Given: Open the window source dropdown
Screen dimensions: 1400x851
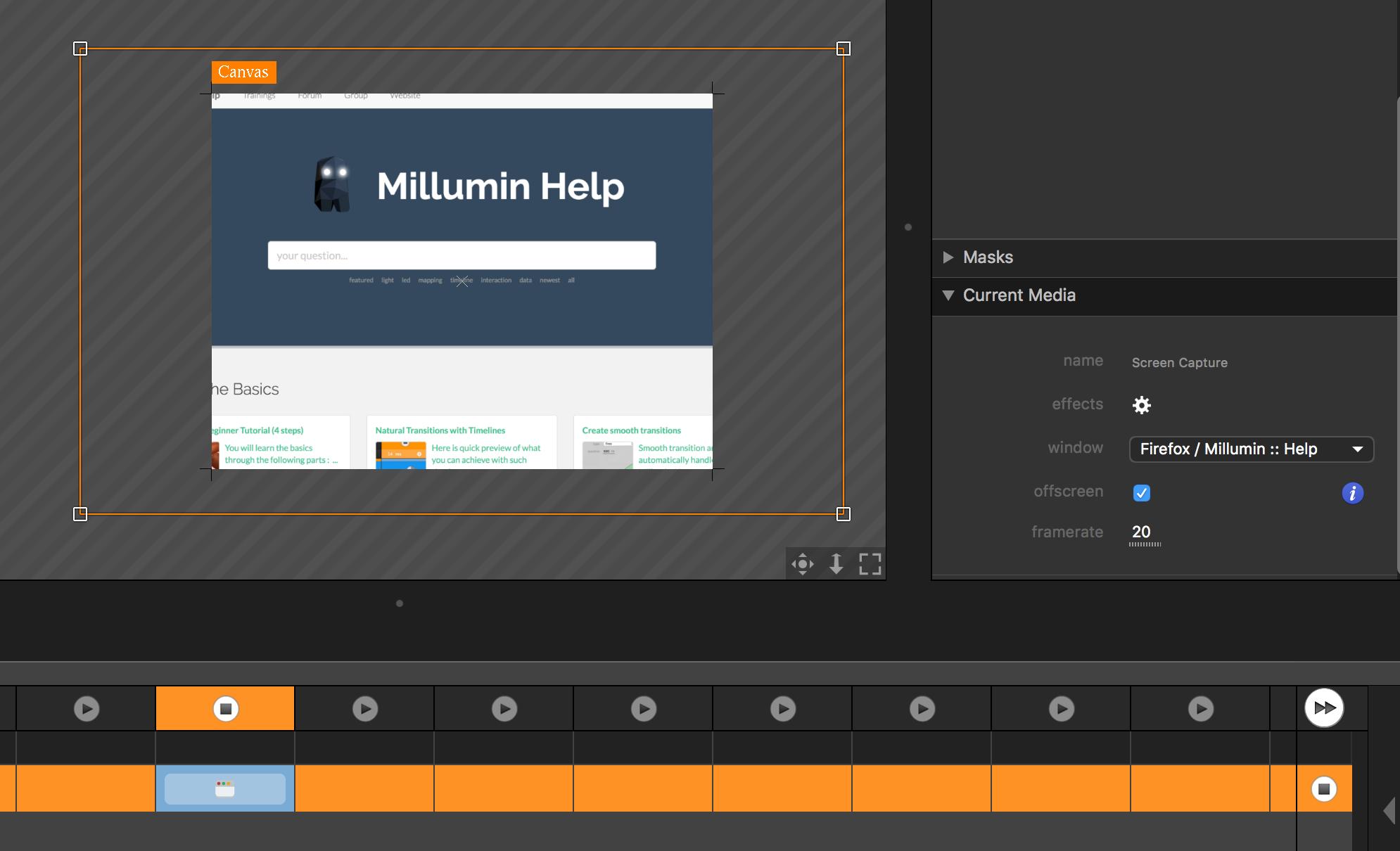Looking at the screenshot, I should click(x=1251, y=449).
